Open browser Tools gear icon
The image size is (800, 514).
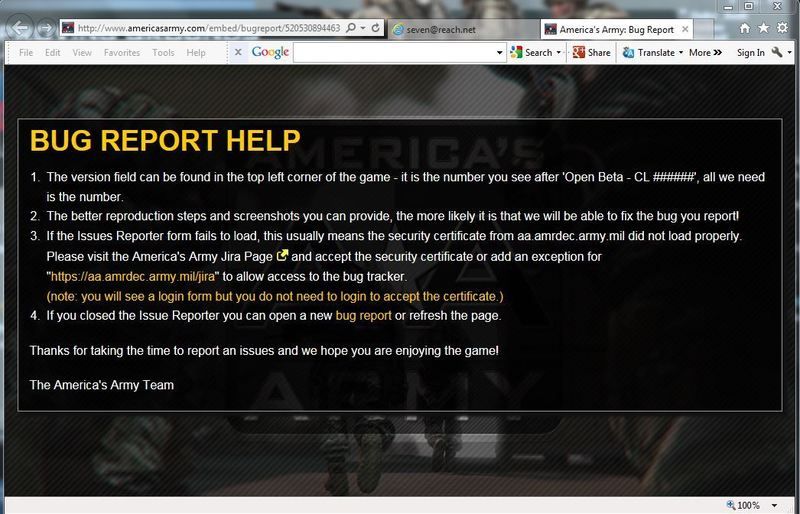coord(782,28)
